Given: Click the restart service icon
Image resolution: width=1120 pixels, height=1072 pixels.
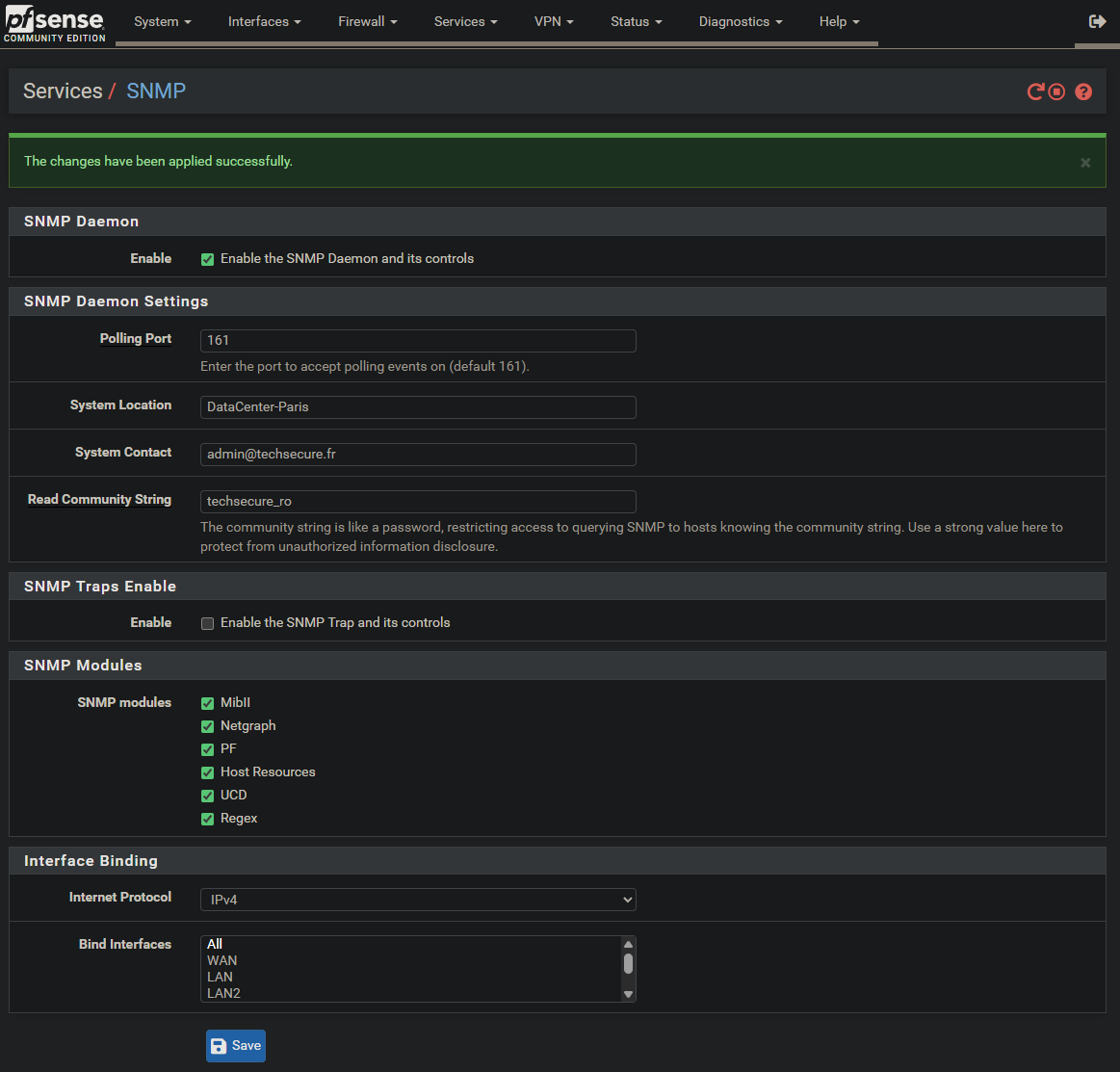Looking at the screenshot, I should pyautogui.click(x=1035, y=92).
